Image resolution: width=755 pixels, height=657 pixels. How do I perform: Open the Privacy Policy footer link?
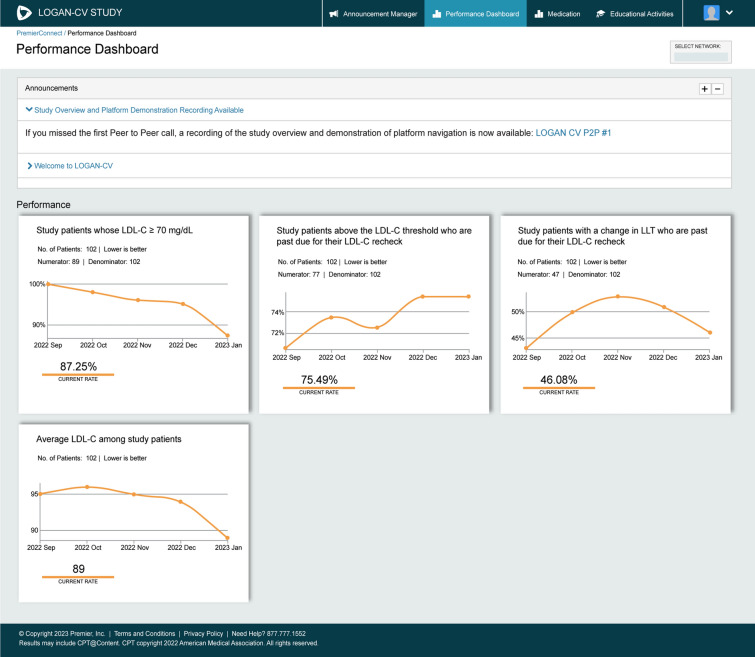click(x=203, y=634)
